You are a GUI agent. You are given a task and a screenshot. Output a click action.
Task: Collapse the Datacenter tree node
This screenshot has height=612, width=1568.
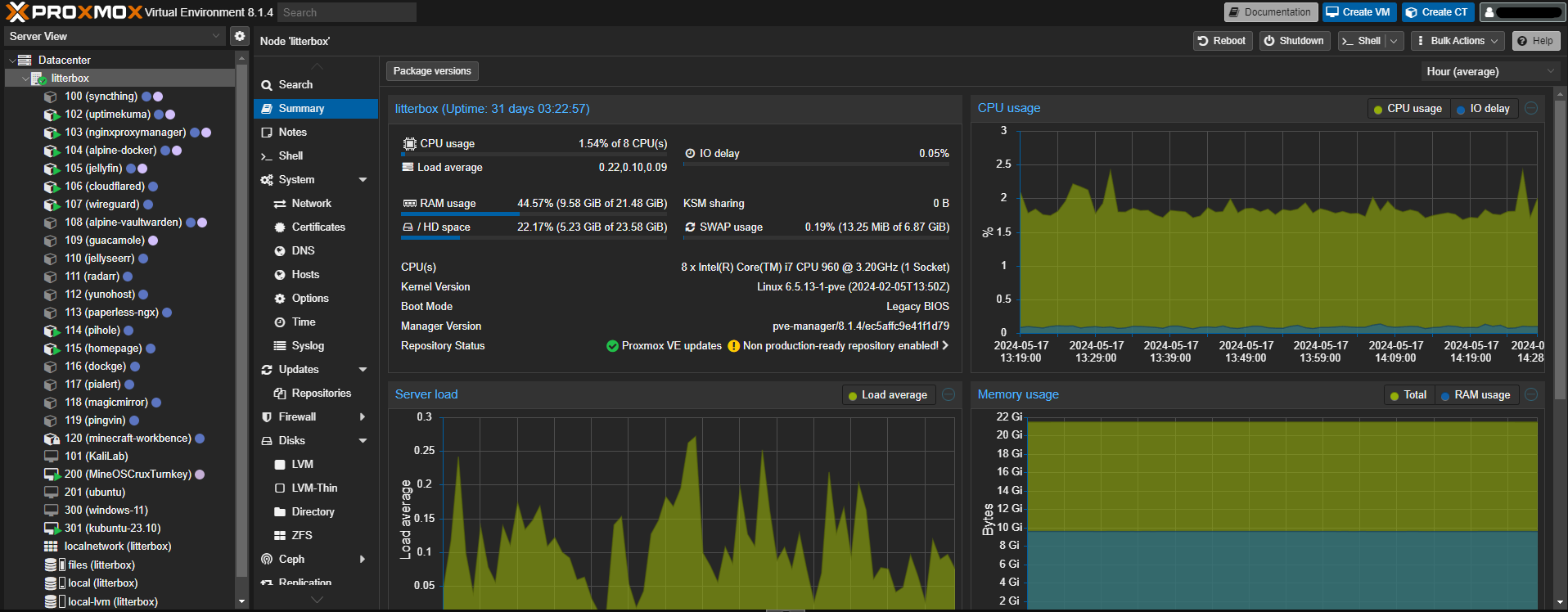12,61
